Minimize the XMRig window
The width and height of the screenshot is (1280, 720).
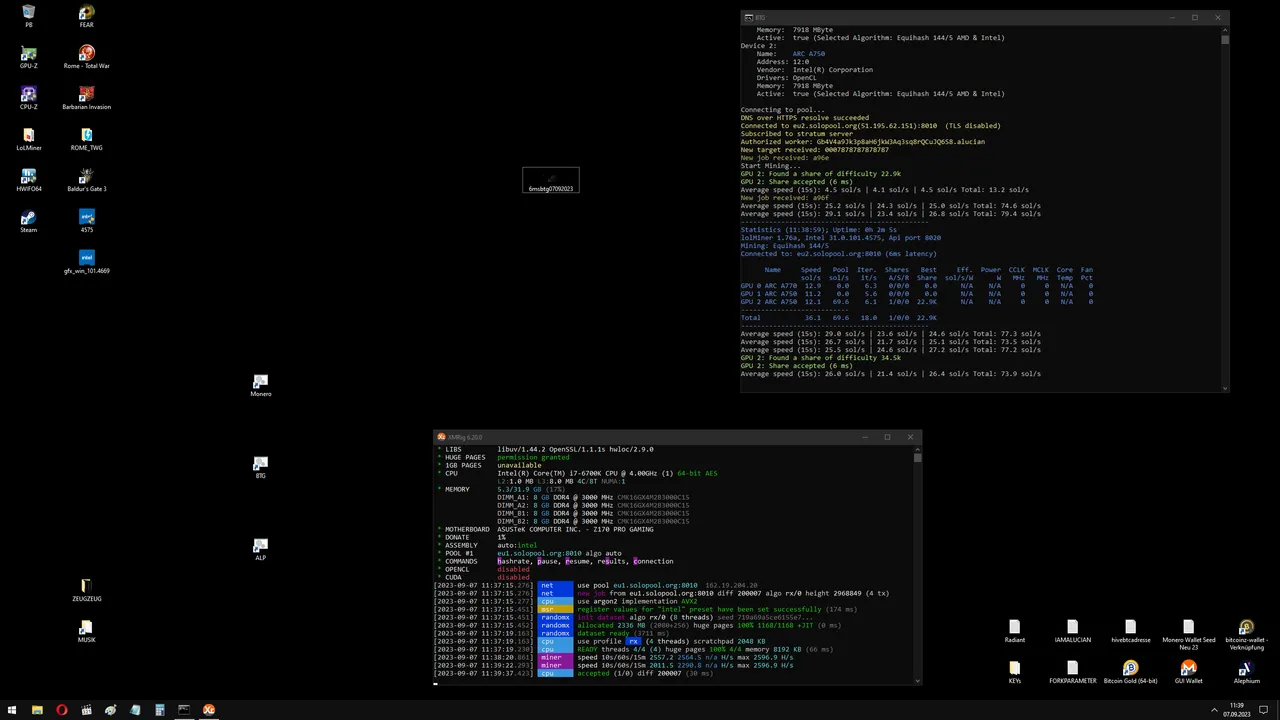pos(864,437)
